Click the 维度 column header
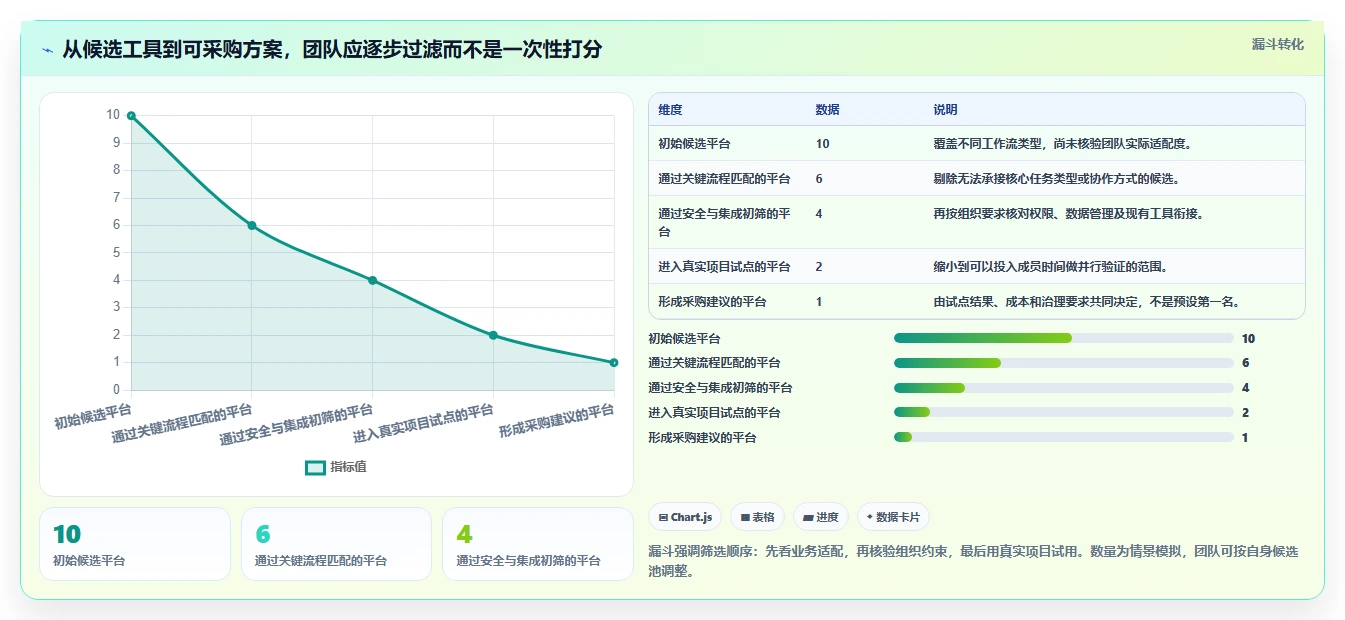The height and width of the screenshot is (620, 1345). [670, 110]
